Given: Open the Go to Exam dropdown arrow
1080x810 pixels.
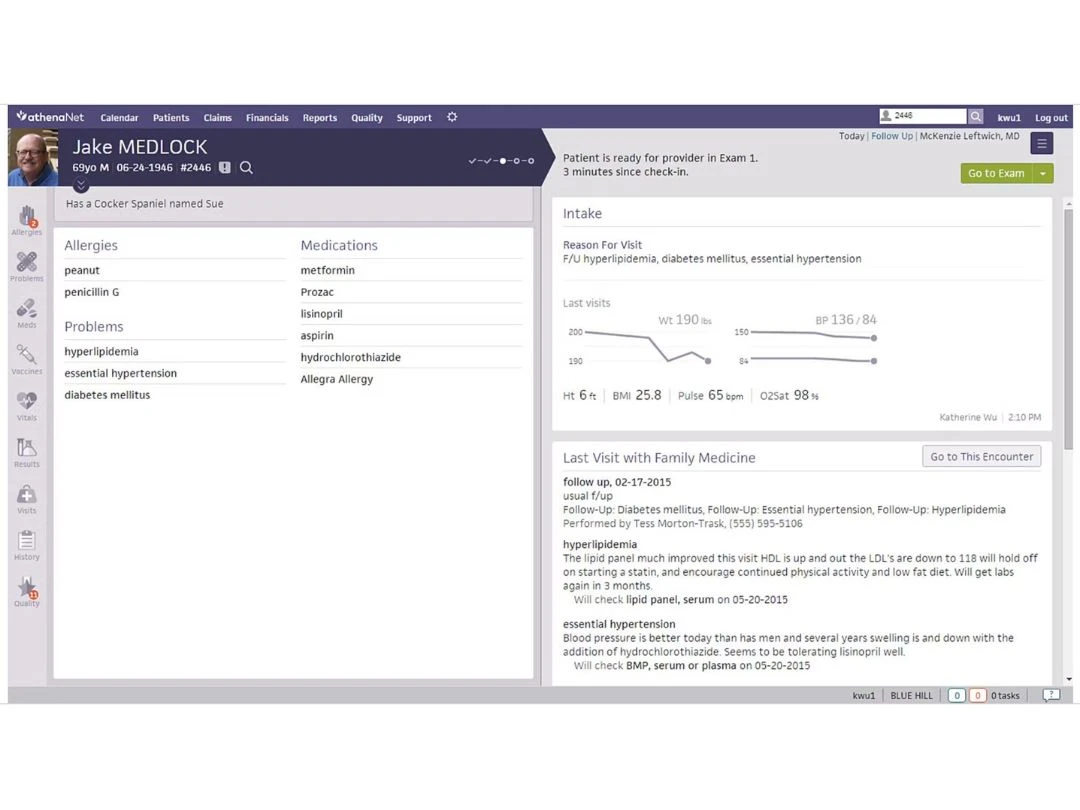Looking at the screenshot, I should (x=1043, y=174).
